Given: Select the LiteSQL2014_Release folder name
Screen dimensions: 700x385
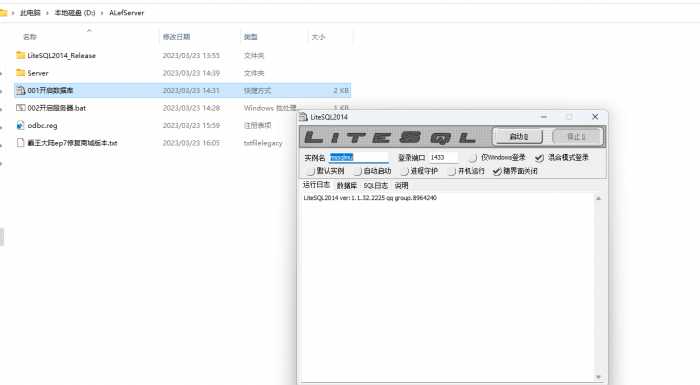Looking at the screenshot, I should click(62, 55).
